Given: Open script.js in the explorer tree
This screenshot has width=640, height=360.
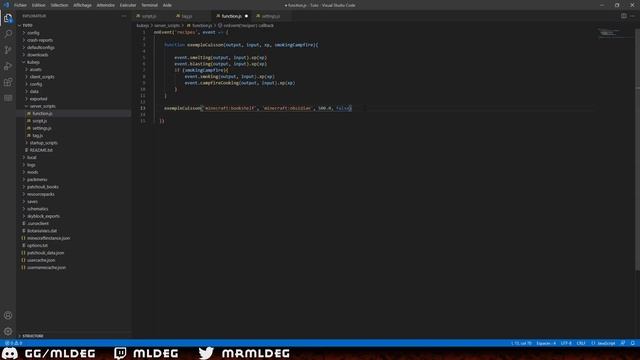Looking at the screenshot, I should 40,121.
